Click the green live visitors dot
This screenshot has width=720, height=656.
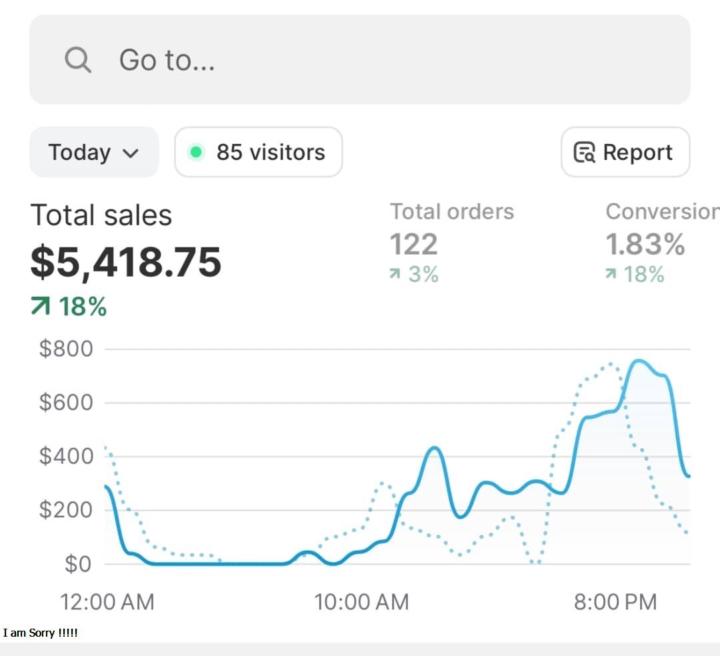click(196, 152)
